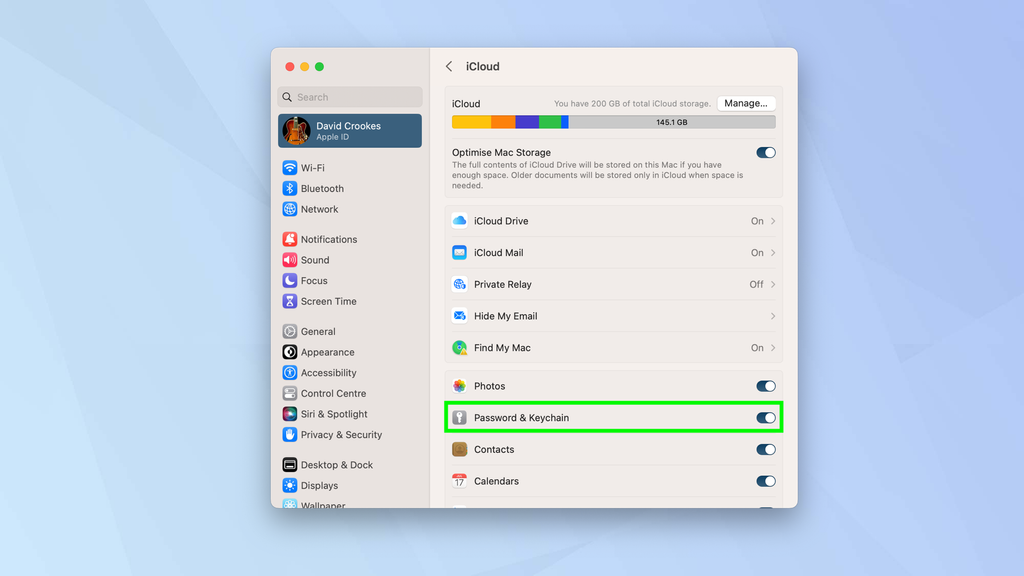Open Bluetooth settings
1024x576 pixels.
click(x=291, y=188)
